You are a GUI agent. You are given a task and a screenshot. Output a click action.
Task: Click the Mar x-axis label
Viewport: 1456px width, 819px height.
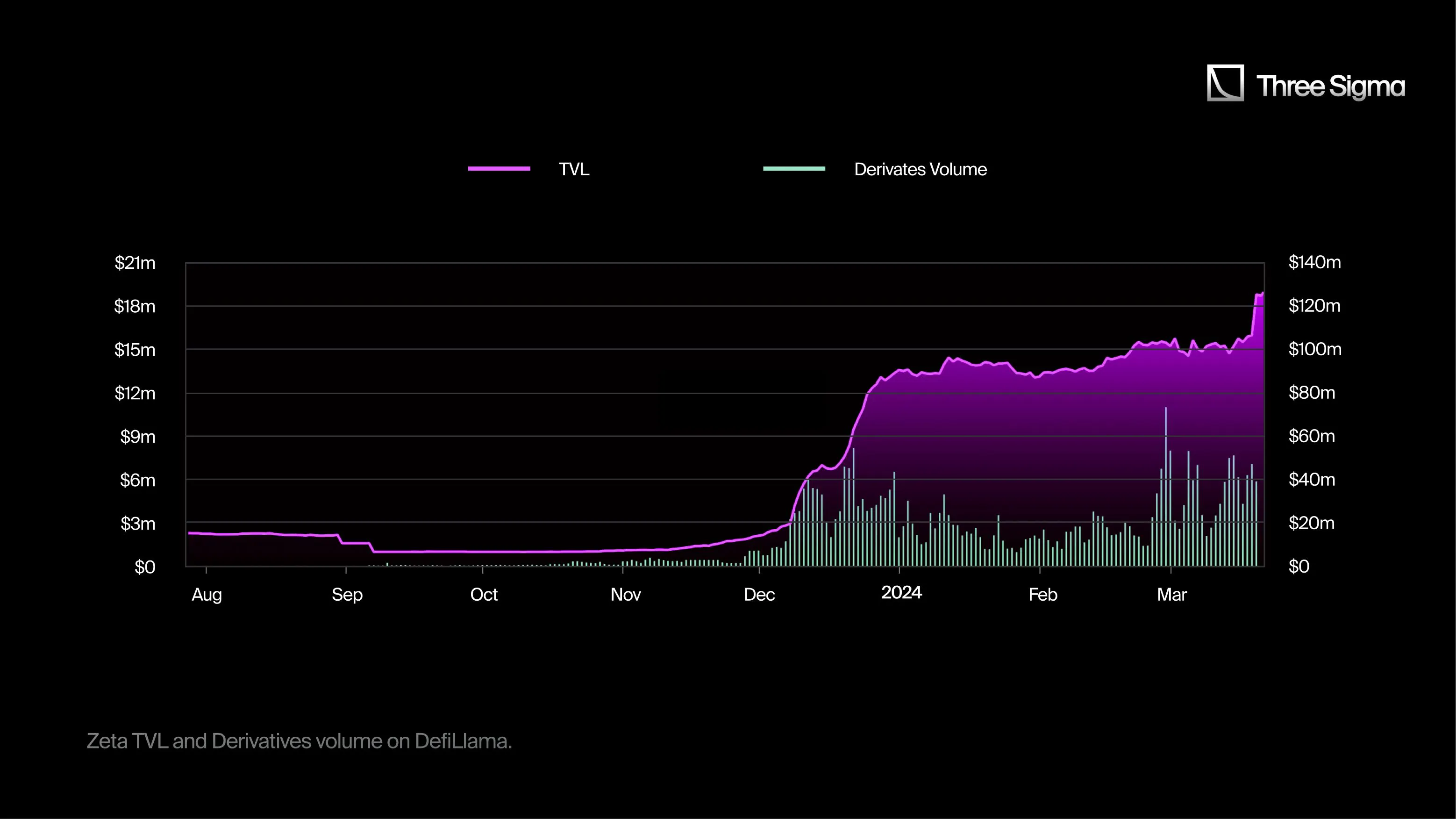1172,595
